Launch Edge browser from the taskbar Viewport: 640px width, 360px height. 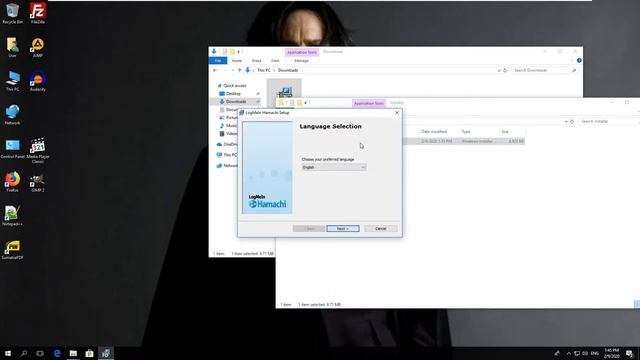57,353
